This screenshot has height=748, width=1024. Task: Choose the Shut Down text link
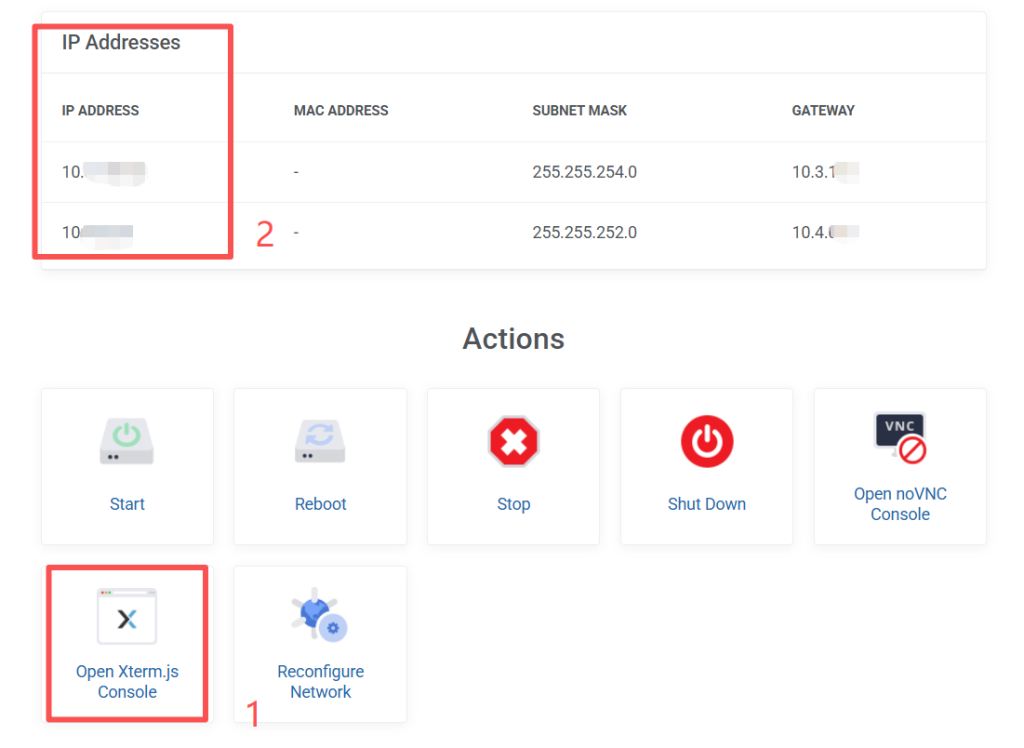click(x=706, y=504)
